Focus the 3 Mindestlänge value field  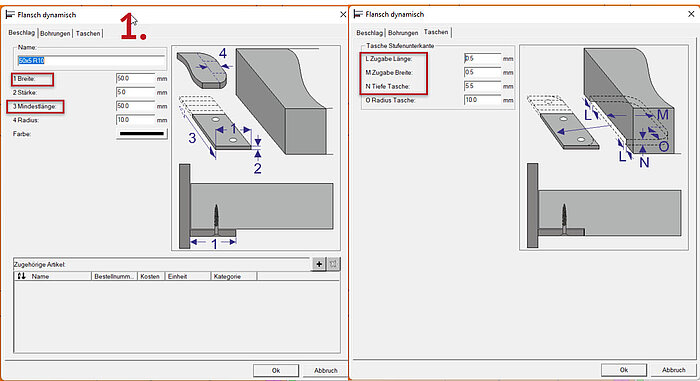pos(135,106)
